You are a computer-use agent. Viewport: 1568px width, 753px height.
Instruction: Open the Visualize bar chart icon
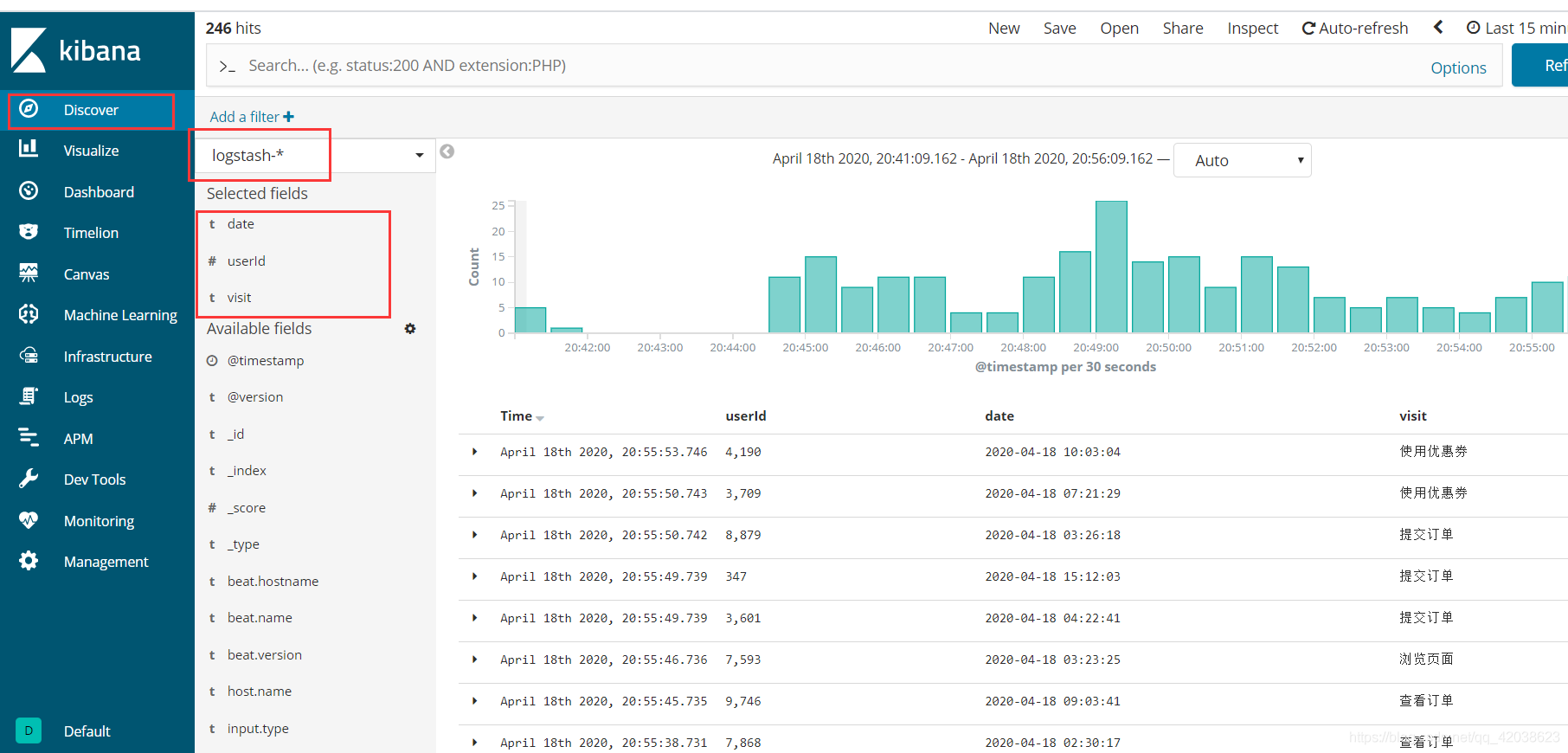29,149
